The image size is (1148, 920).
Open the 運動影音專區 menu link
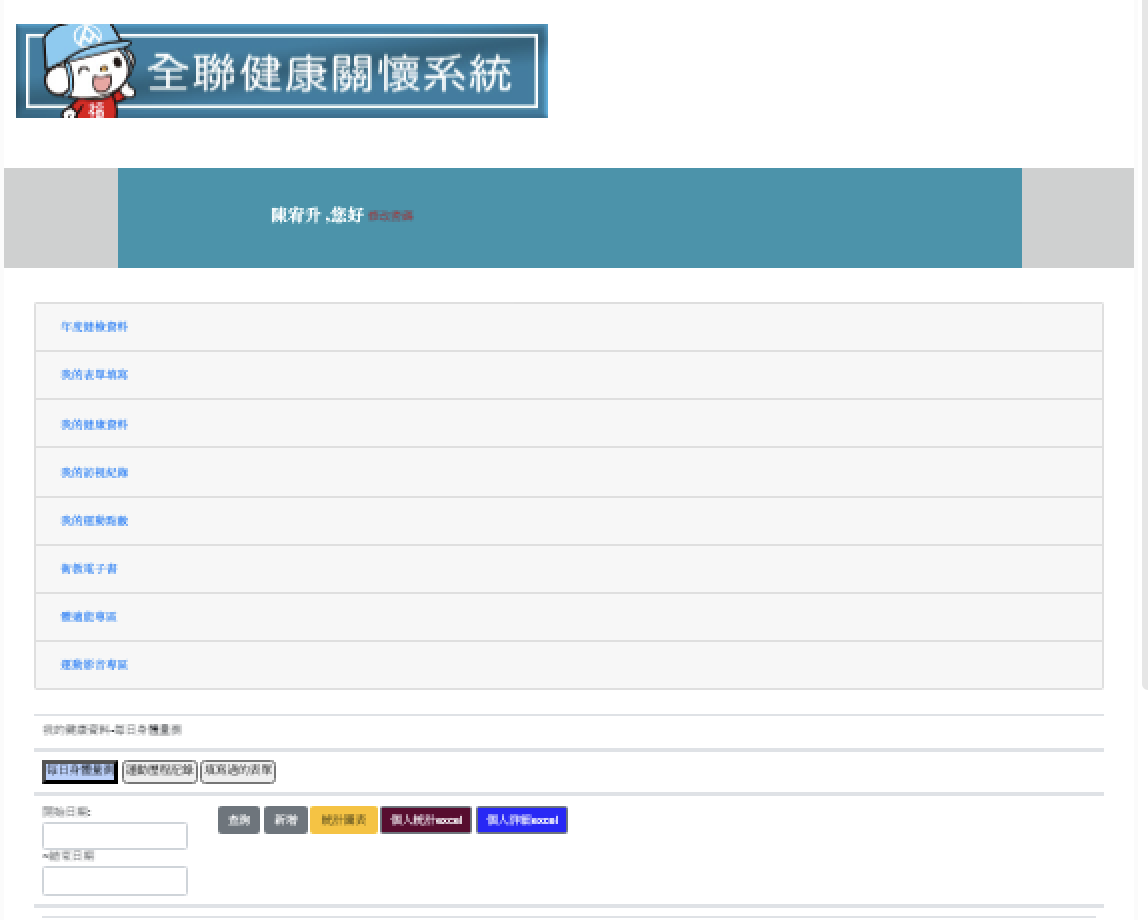[94, 665]
